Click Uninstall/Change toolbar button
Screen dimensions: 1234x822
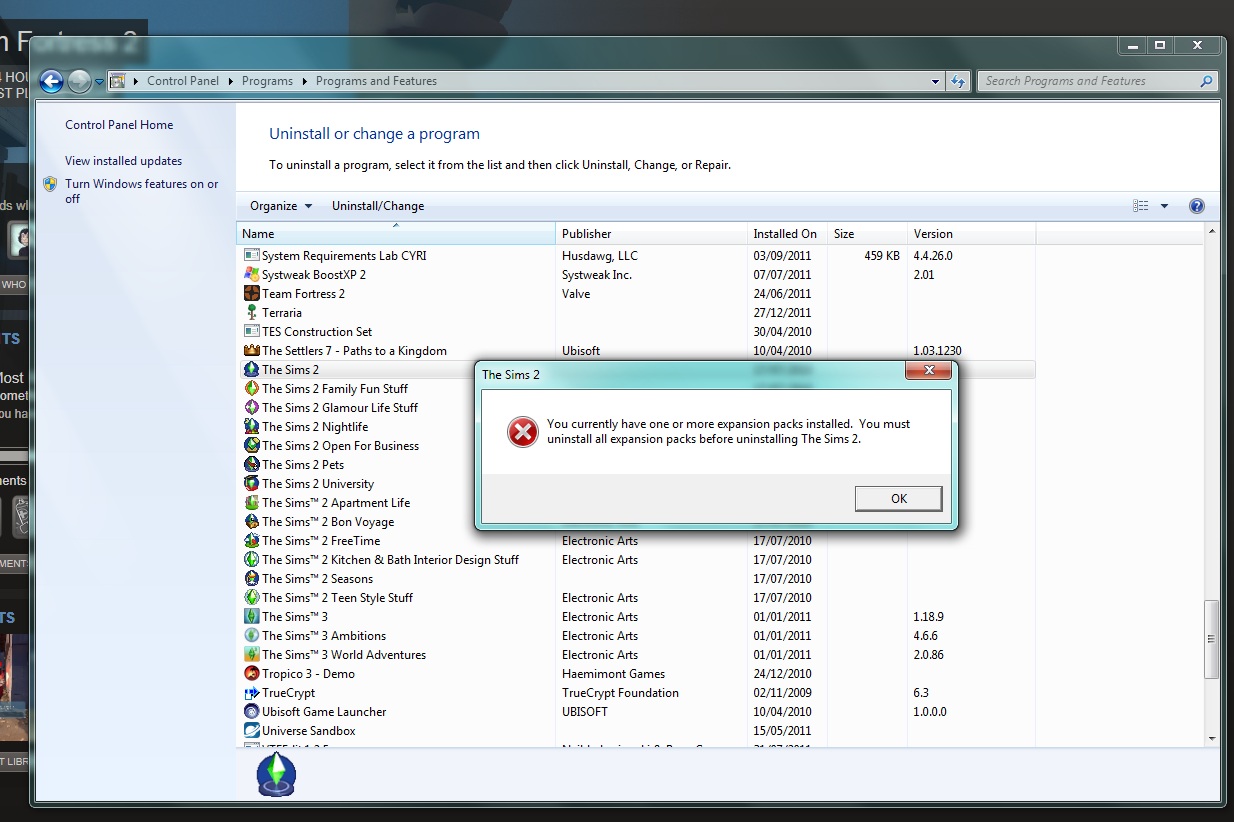pos(378,206)
